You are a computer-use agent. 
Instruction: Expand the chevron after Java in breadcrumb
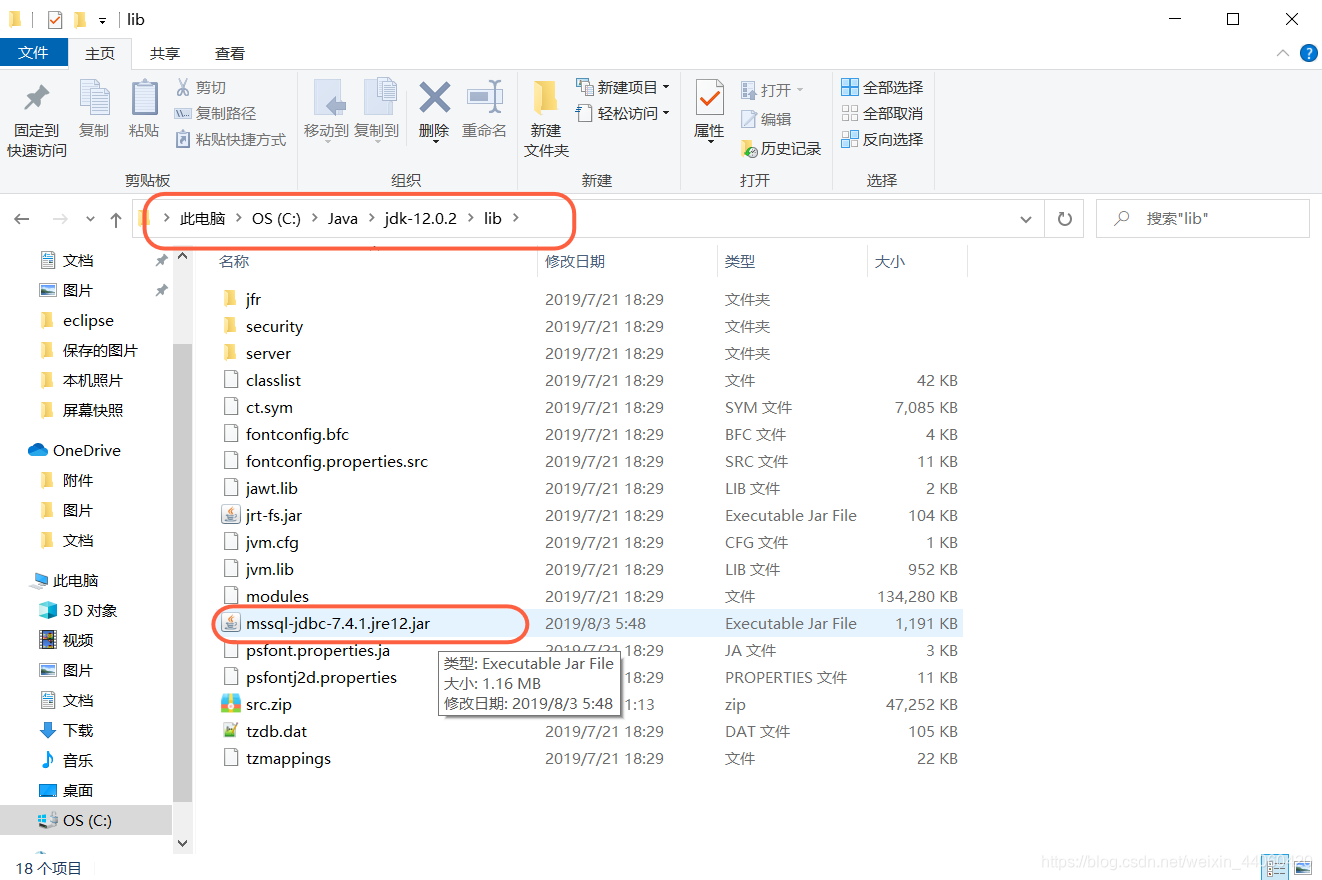tap(371, 218)
